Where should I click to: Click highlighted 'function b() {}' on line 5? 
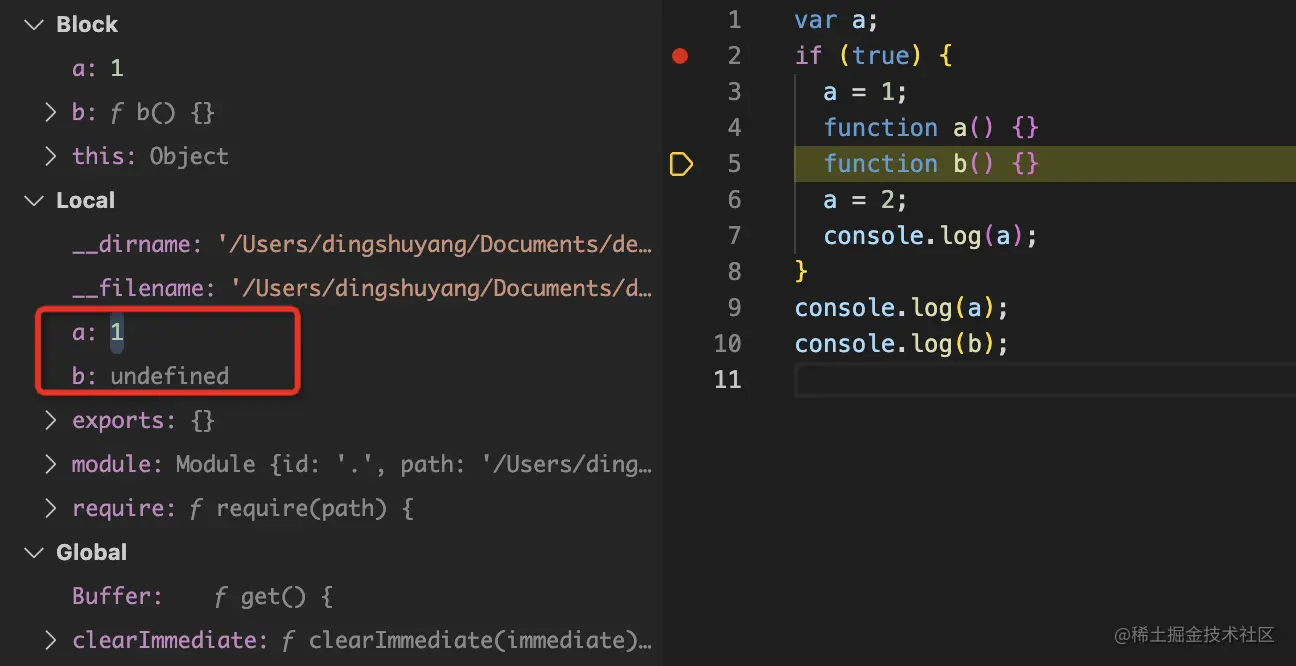pos(931,164)
